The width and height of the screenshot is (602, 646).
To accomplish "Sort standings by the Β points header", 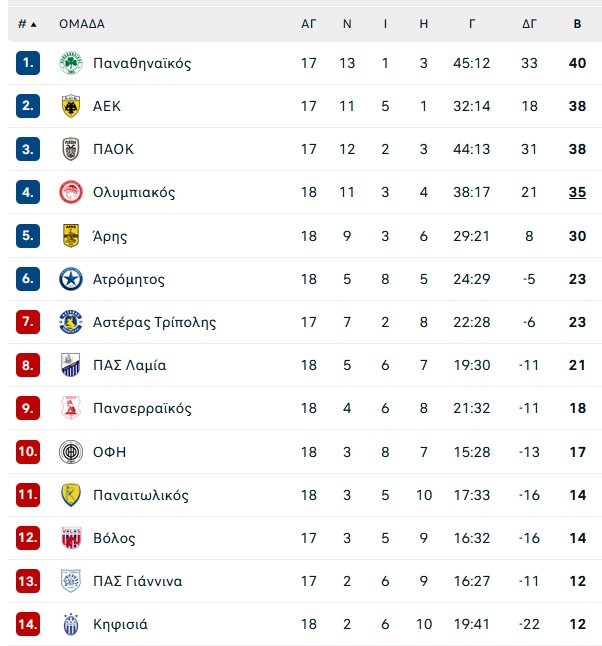I will (577, 24).
